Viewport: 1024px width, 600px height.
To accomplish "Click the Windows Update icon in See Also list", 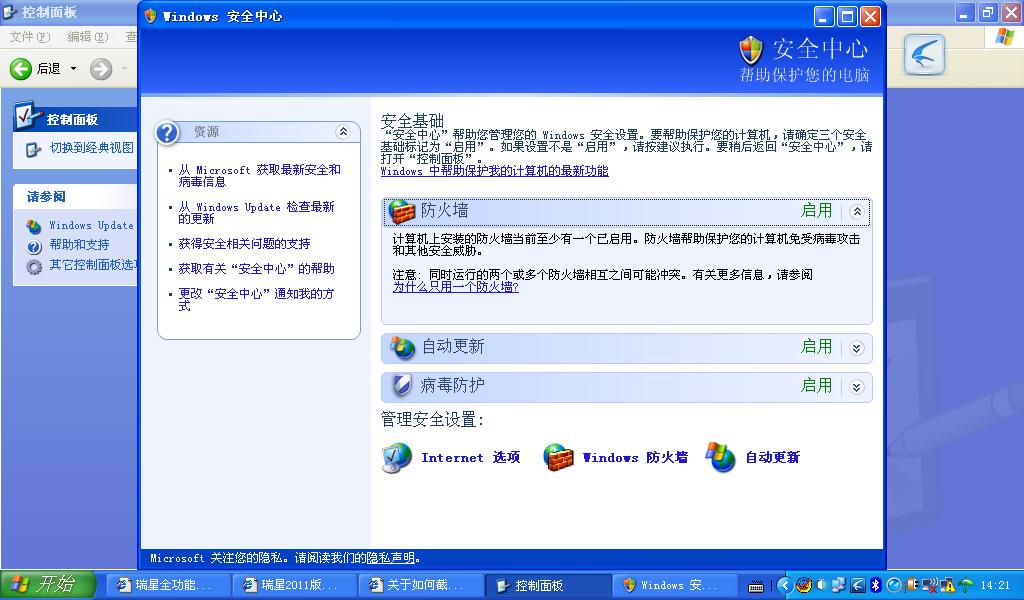I will 34,227.
